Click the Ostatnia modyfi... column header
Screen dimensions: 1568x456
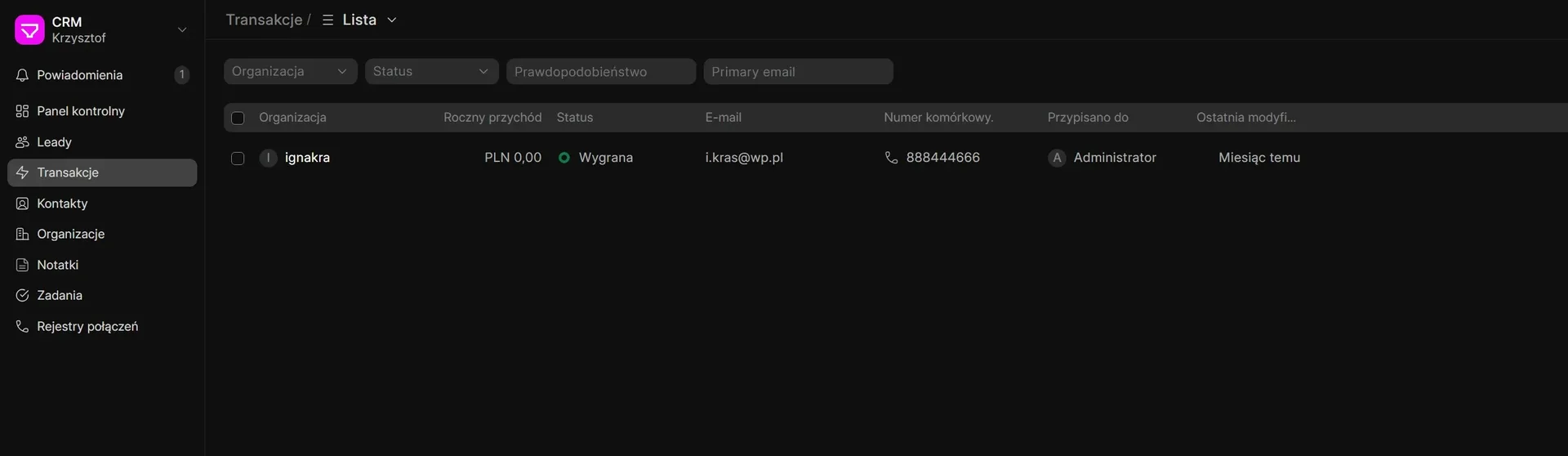click(x=1246, y=118)
